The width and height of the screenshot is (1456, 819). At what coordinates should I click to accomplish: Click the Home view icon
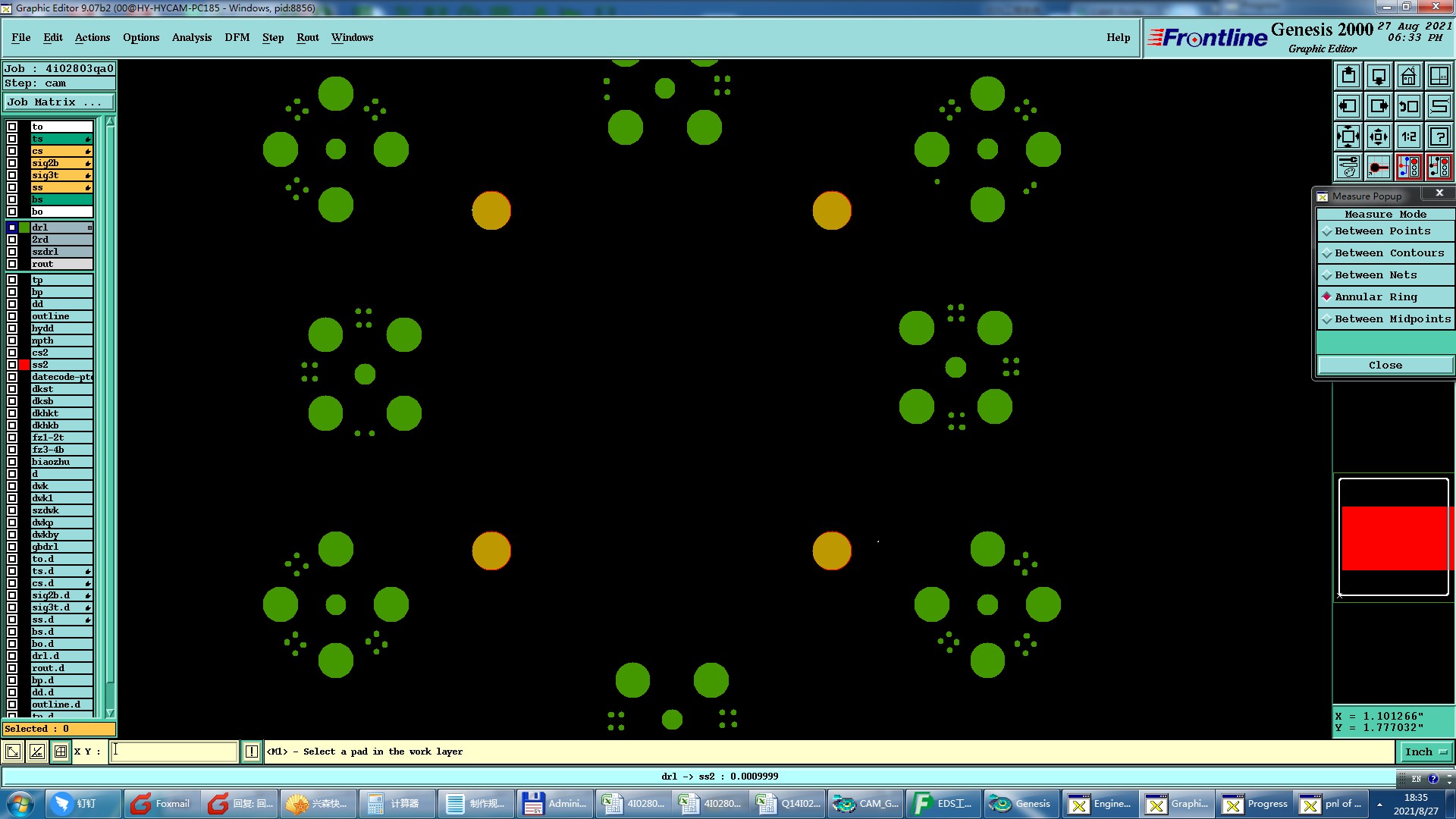(1408, 76)
